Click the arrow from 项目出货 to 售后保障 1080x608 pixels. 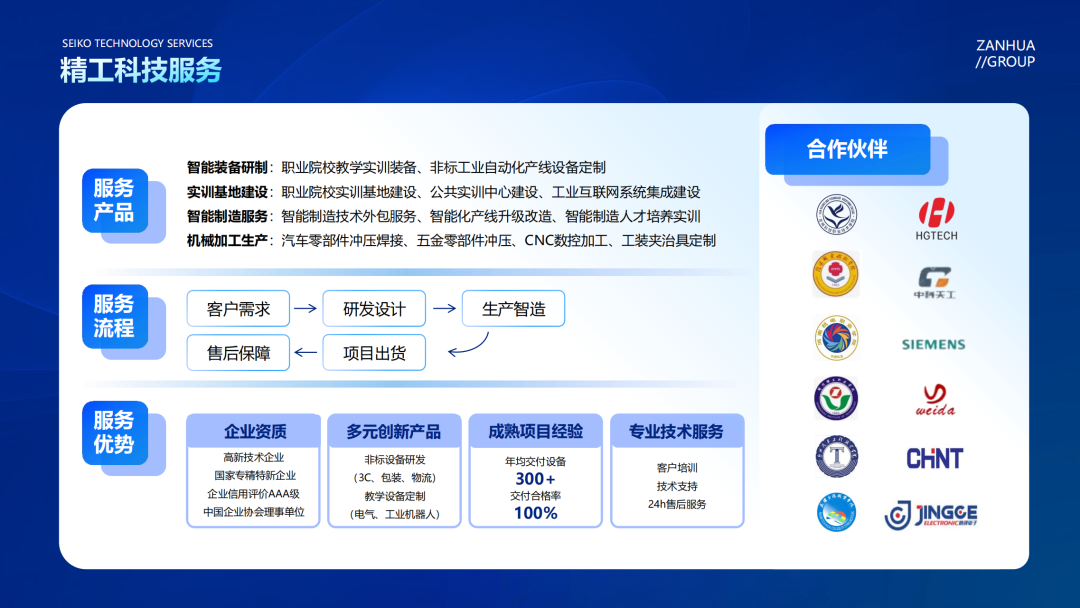click(305, 353)
